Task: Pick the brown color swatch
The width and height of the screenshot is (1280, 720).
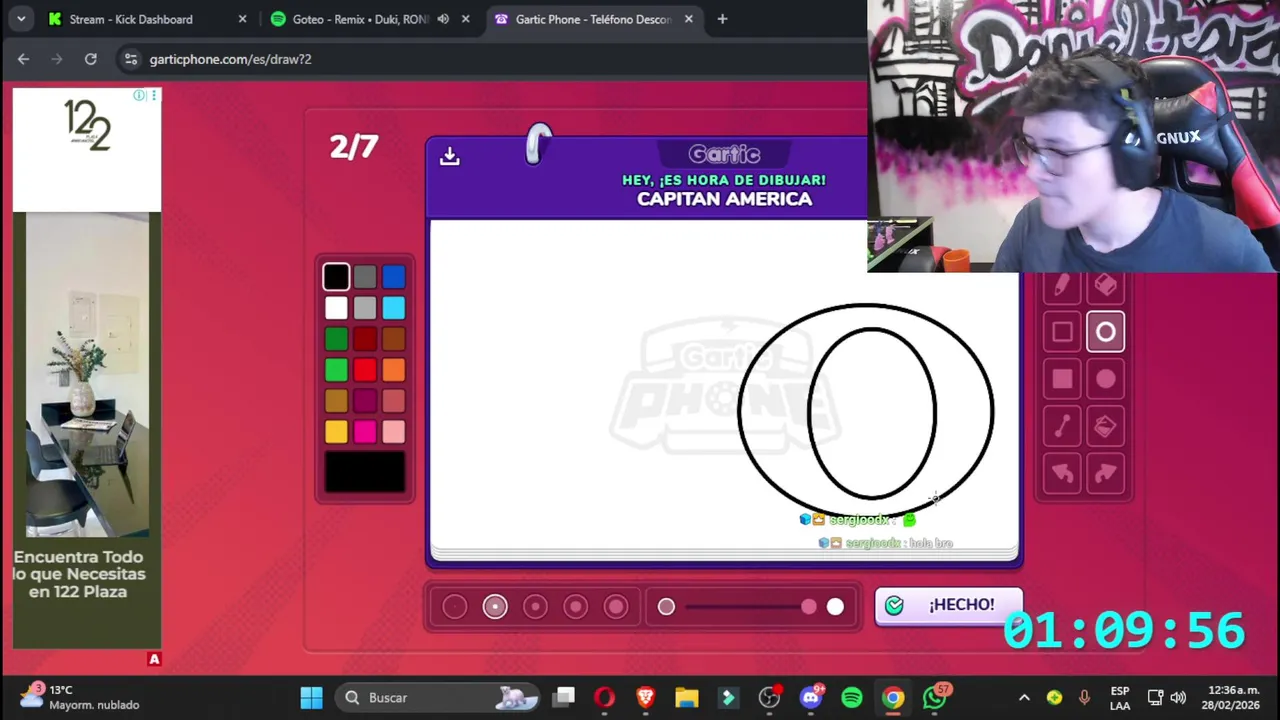Action: [394, 339]
